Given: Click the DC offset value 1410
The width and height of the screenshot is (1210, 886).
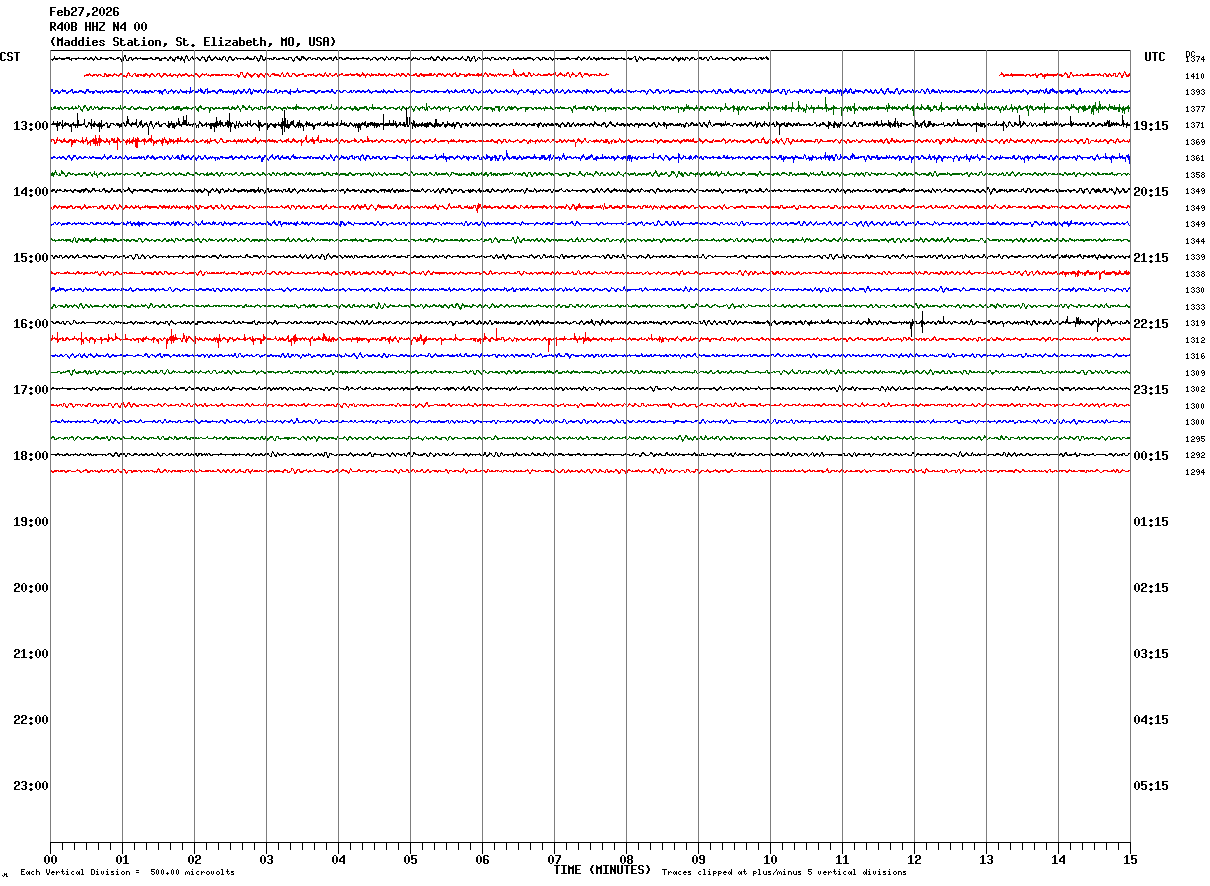Looking at the screenshot, I should [x=1195, y=76].
